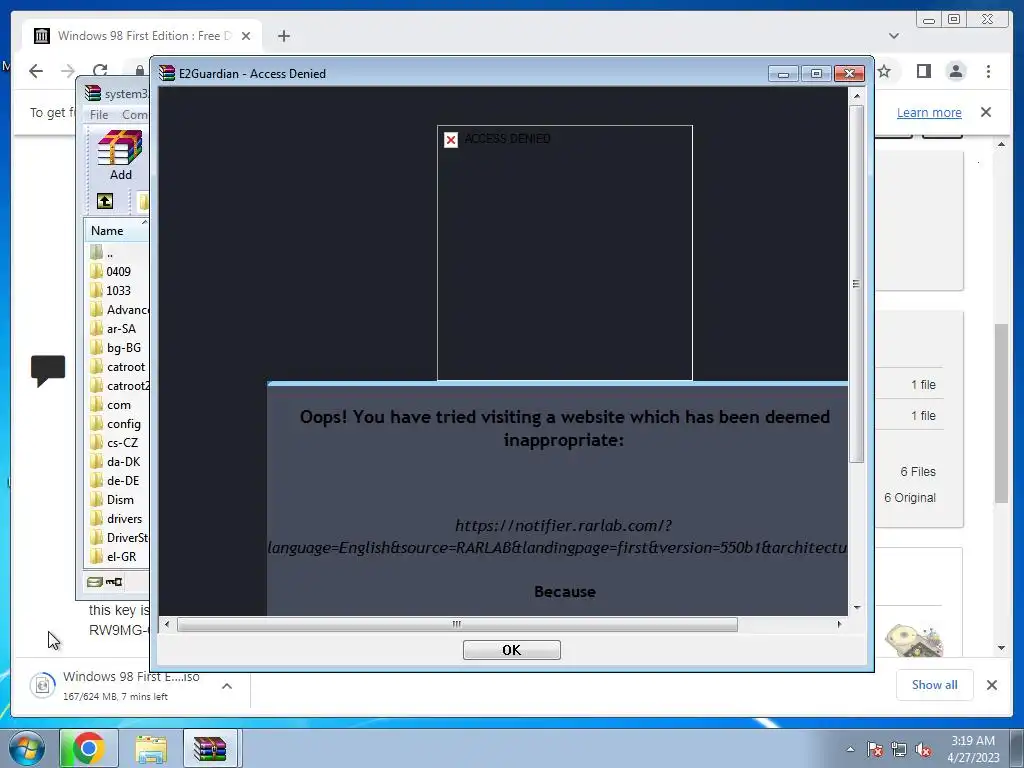Click the blocked notifier.rarlab.com URL text
1024x768 pixels.
[x=557, y=536]
